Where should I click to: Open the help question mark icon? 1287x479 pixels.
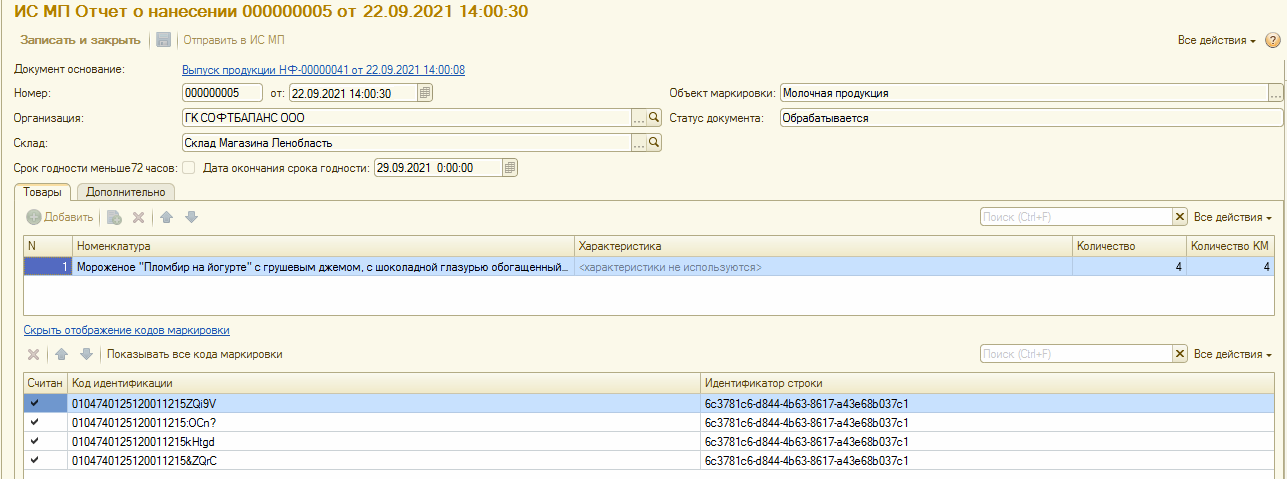[x=1272, y=40]
